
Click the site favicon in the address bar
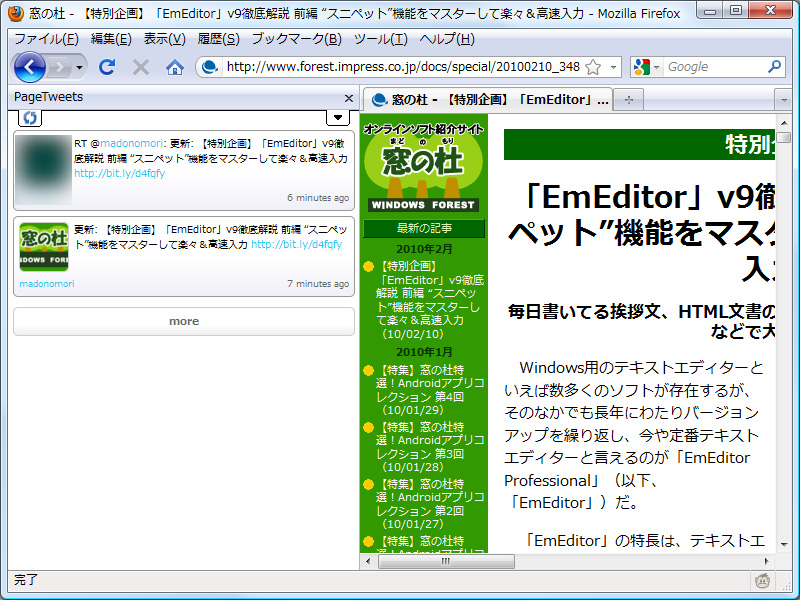(x=208, y=66)
